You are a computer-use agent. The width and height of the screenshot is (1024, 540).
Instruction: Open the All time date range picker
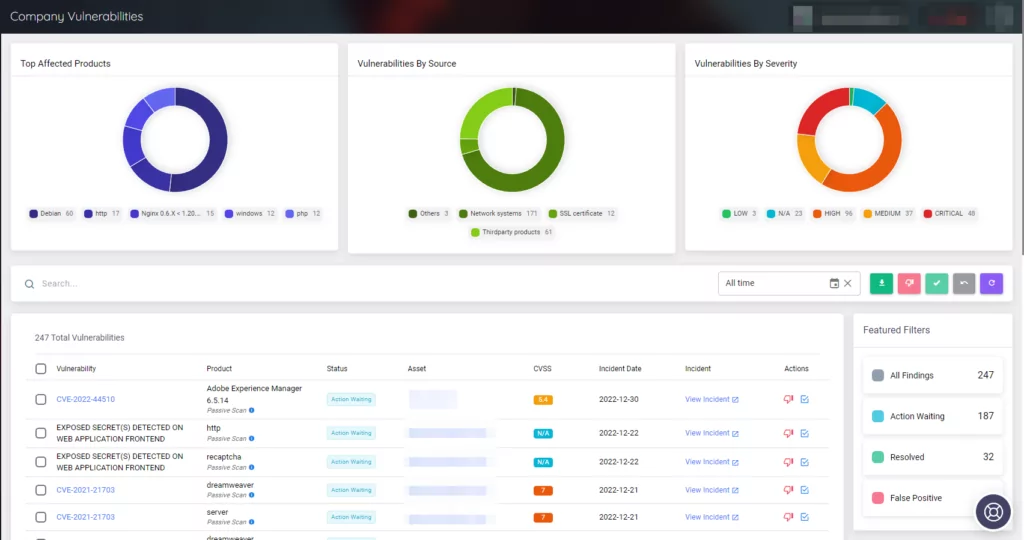click(789, 283)
